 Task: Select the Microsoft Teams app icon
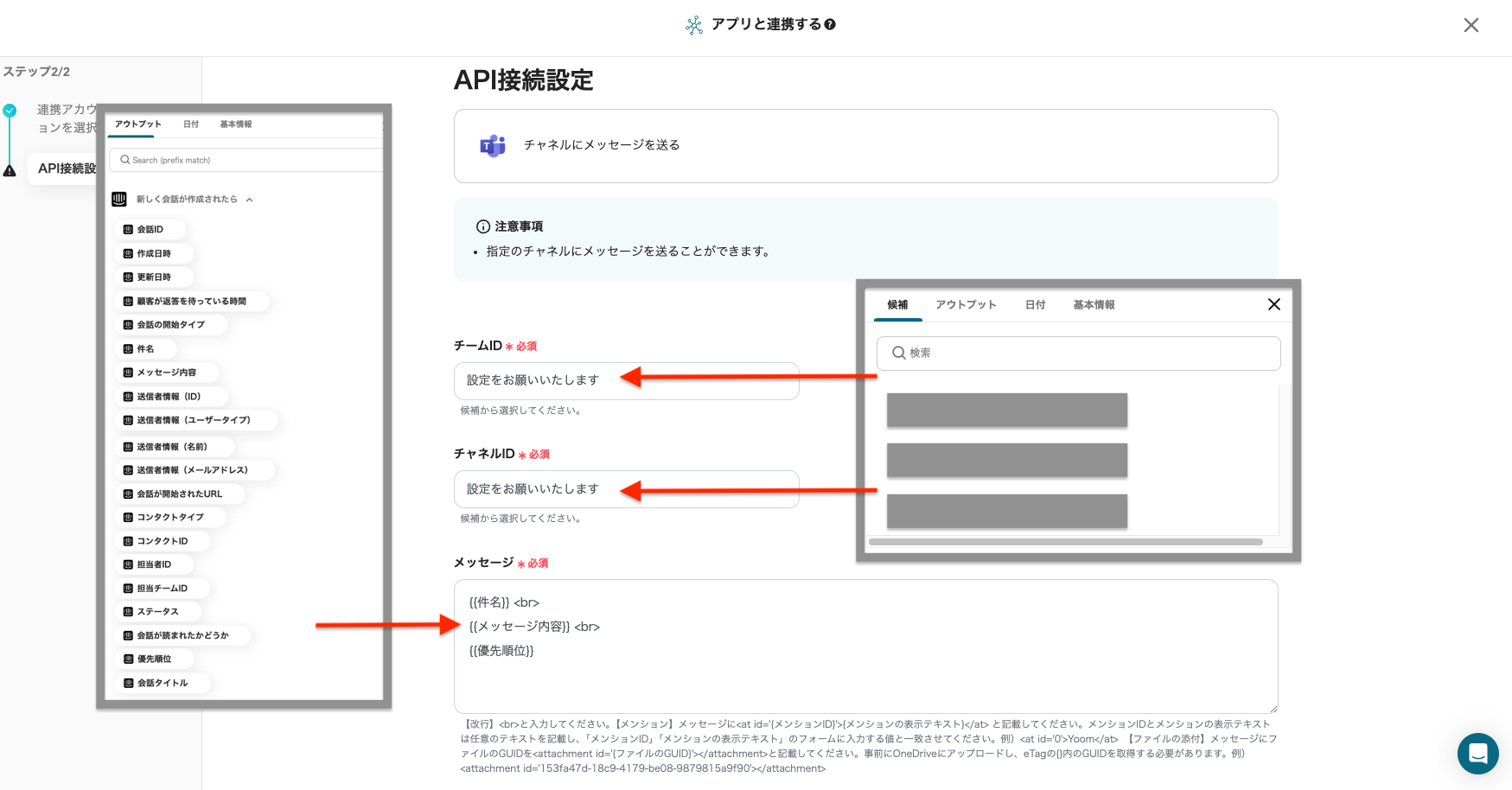tap(493, 145)
